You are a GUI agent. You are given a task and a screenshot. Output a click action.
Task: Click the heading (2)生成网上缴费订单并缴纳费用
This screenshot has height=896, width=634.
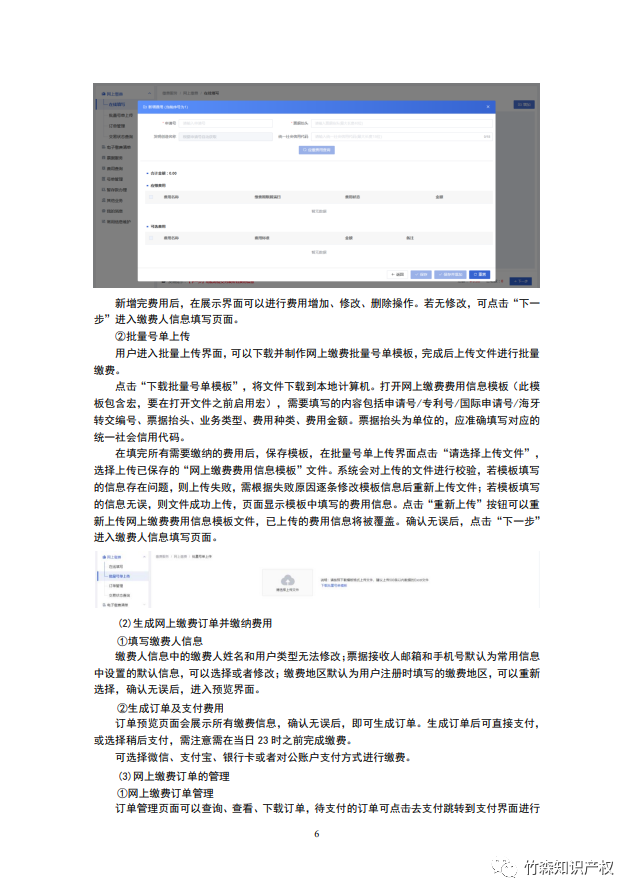(x=195, y=623)
